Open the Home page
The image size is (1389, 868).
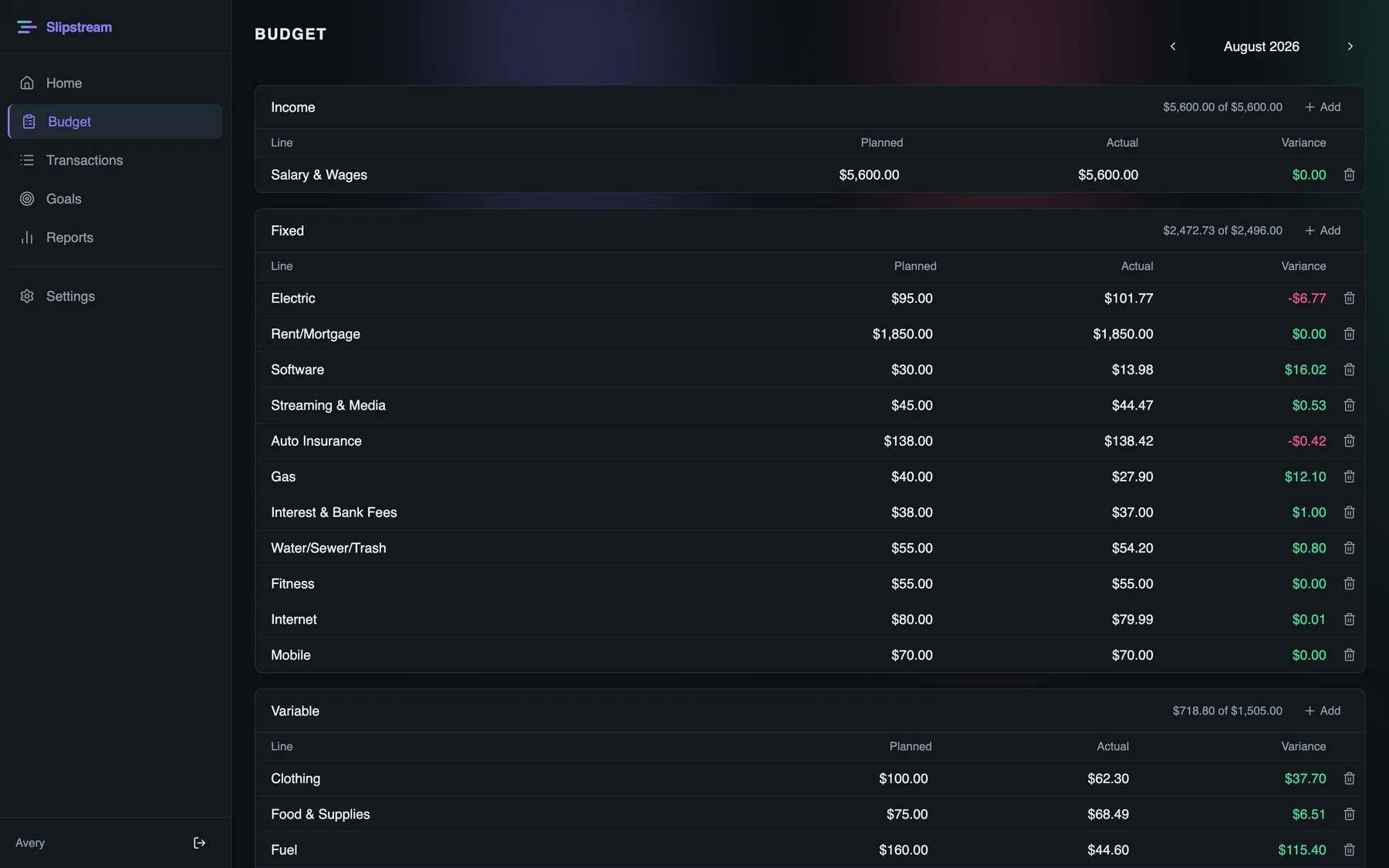[x=116, y=83]
